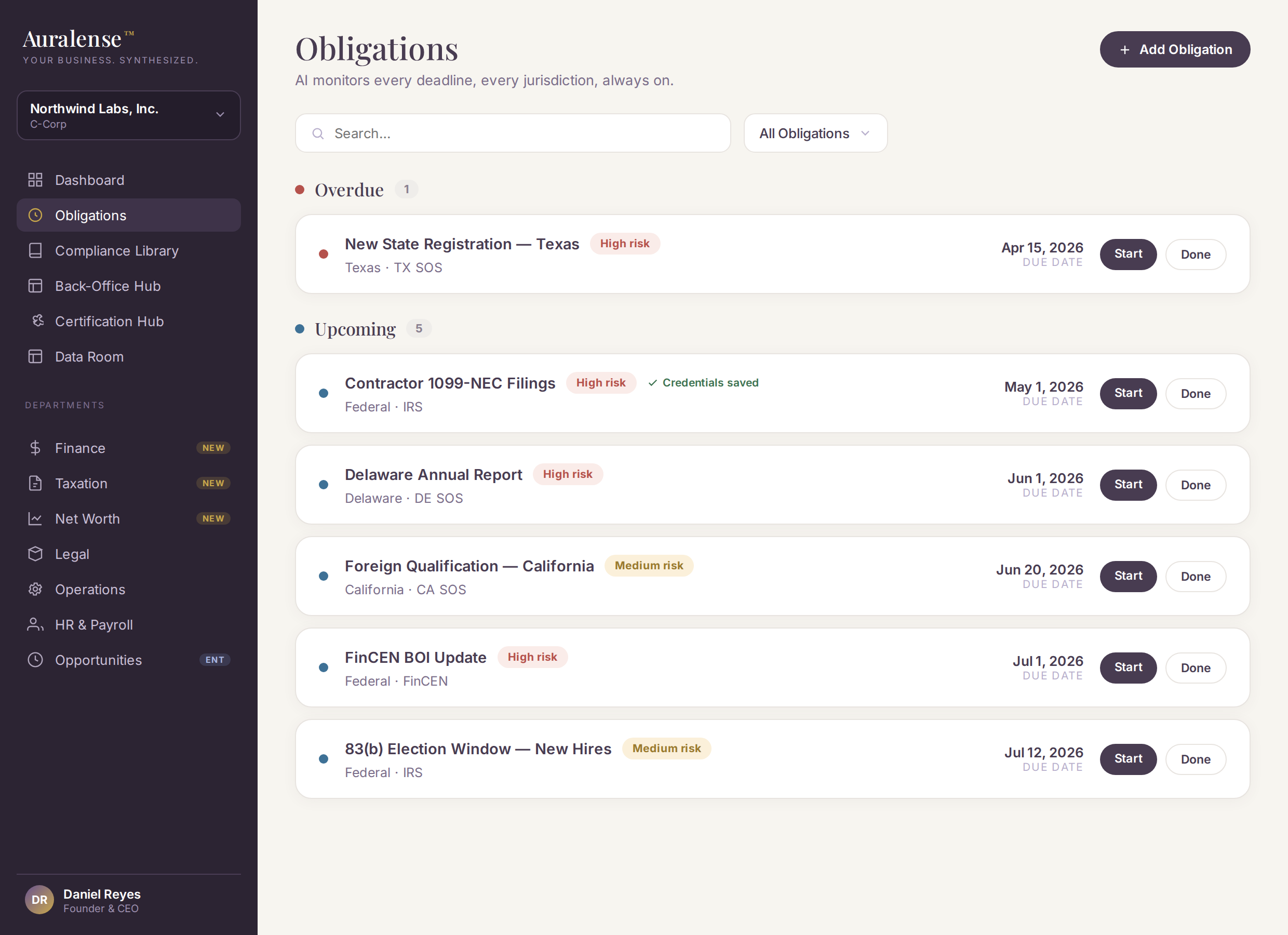Click the Opportunities clock icon
The height and width of the screenshot is (935, 1288).
[x=35, y=660]
